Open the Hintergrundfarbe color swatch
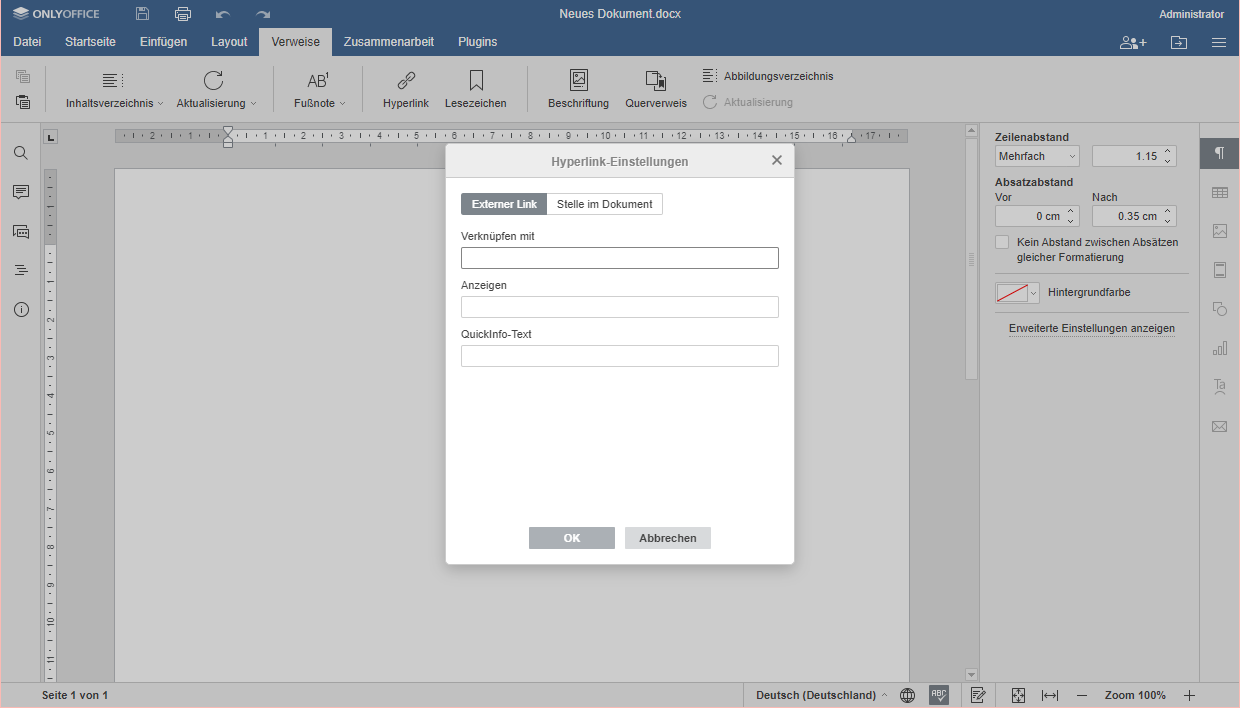Screen dimensions: 1240x708 pyautogui.click(x=1017, y=292)
